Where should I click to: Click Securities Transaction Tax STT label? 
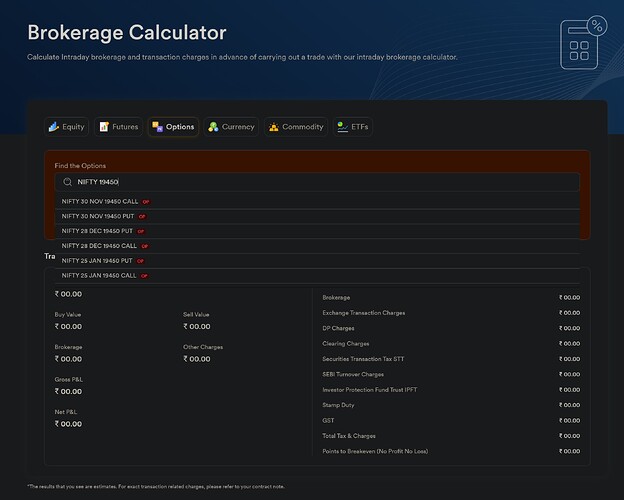point(363,359)
